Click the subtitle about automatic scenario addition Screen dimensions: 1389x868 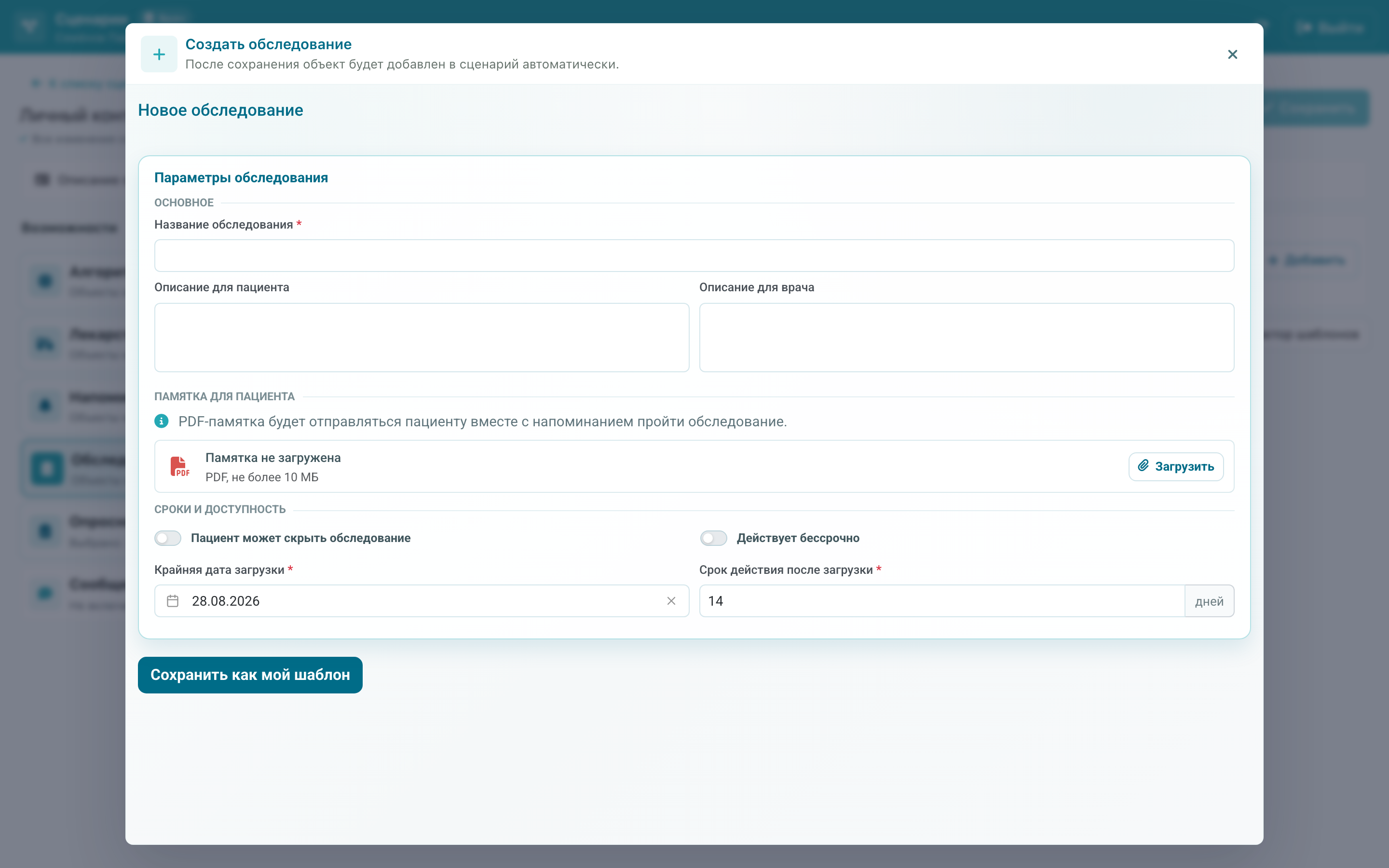402,64
